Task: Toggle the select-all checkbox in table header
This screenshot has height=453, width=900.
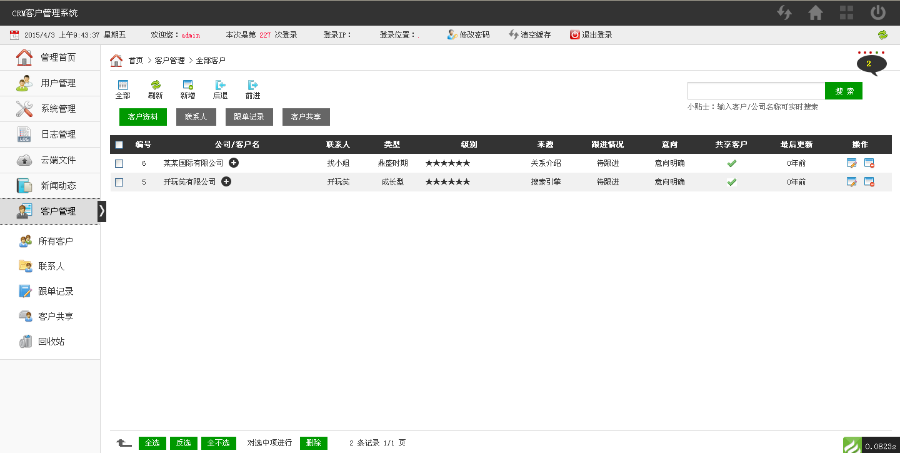Action: 119,145
